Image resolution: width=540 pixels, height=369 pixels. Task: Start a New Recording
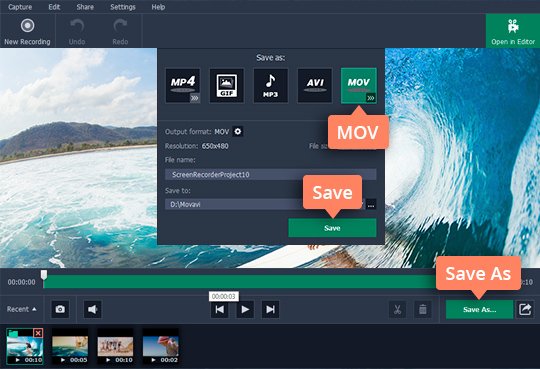click(x=27, y=32)
